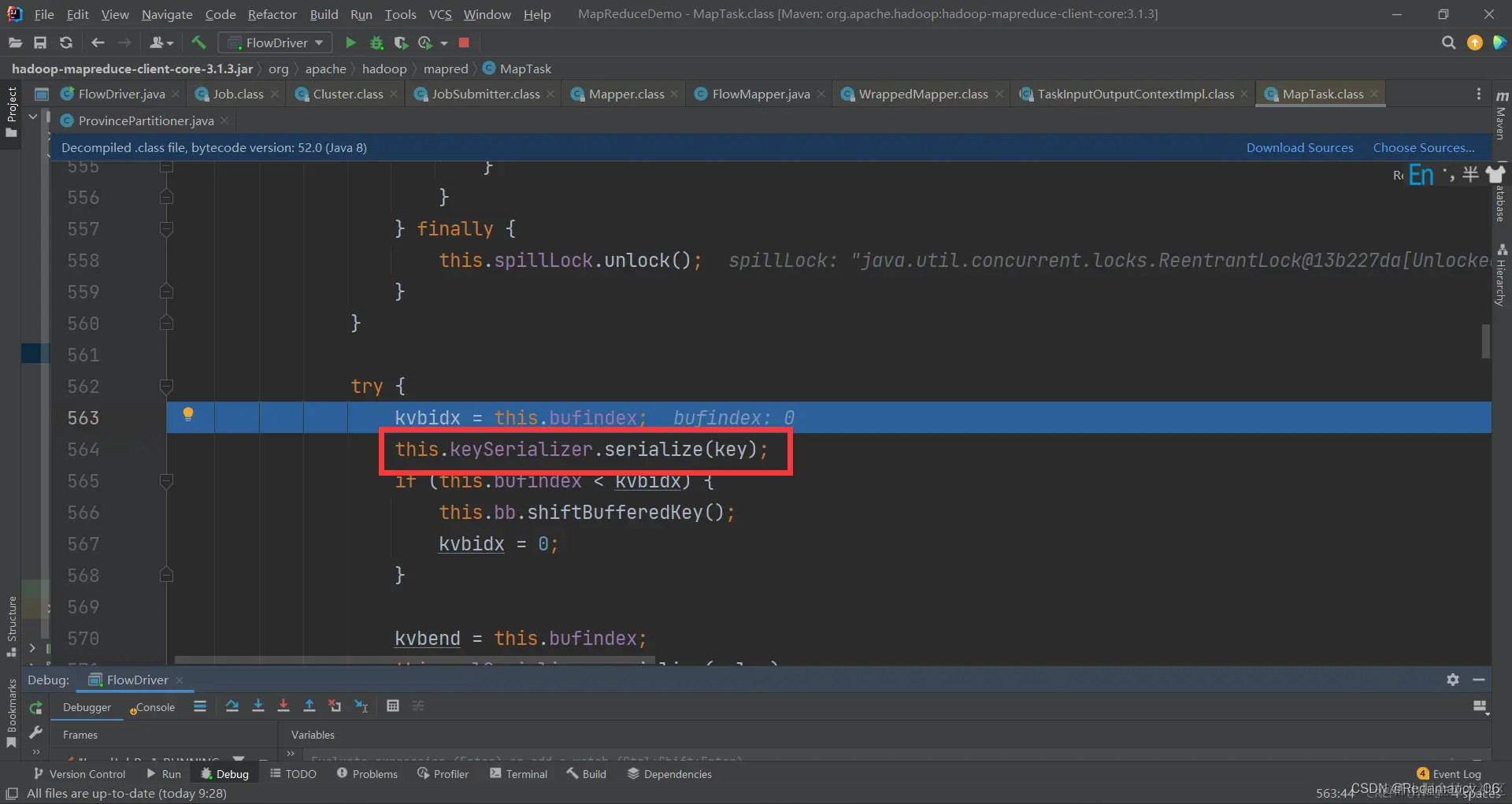The height and width of the screenshot is (804, 1512).
Task: Minimize the Debug tool window panel
Action: [1479, 680]
